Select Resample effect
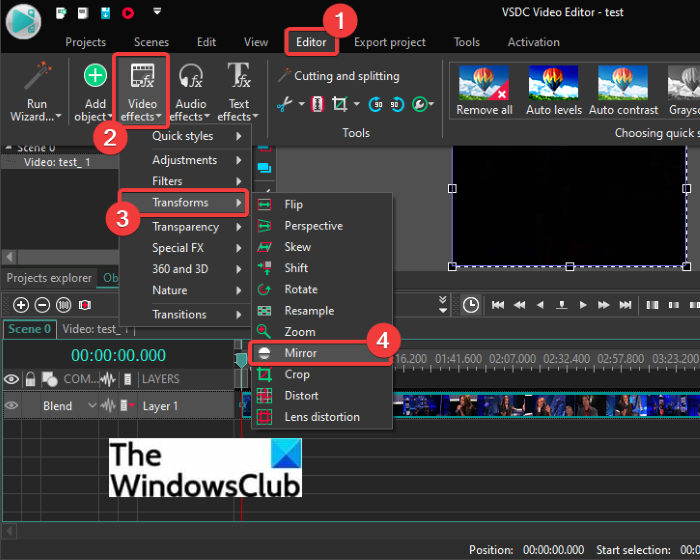Viewport: 700px width, 560px height. (x=322, y=311)
